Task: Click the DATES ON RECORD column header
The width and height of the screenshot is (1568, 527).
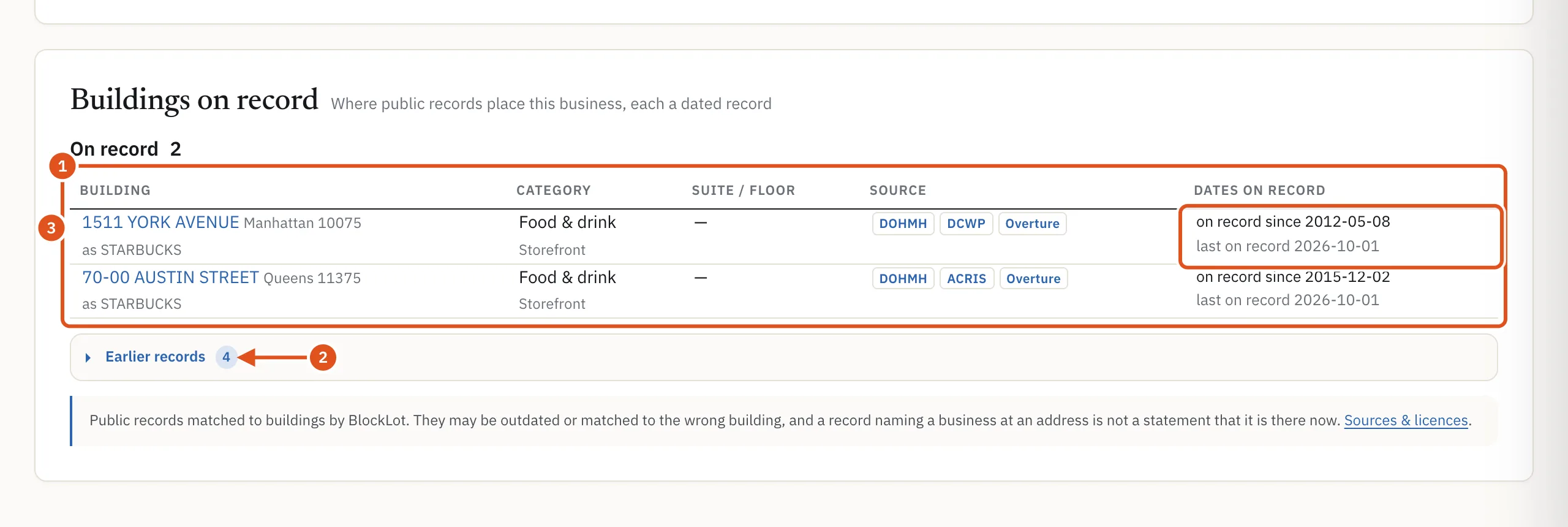Action: coord(1259,191)
